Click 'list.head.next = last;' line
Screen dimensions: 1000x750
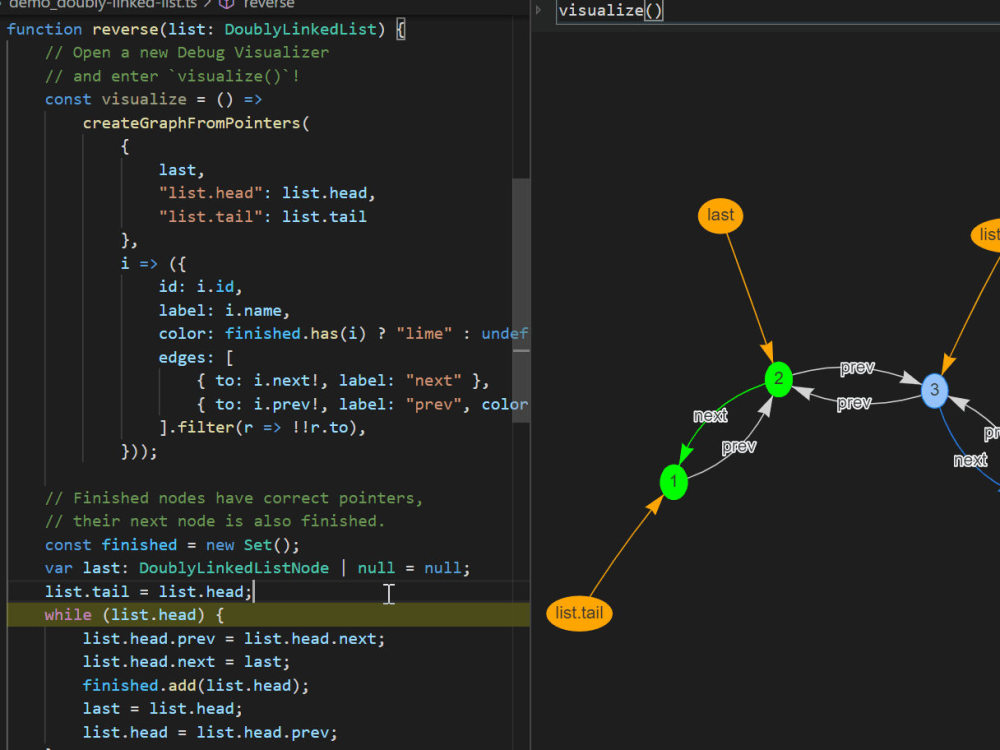186,662
